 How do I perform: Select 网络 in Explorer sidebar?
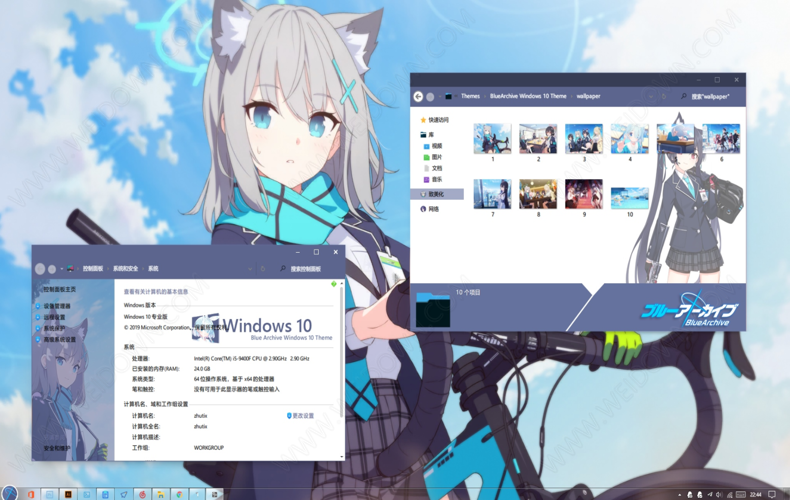[430, 209]
